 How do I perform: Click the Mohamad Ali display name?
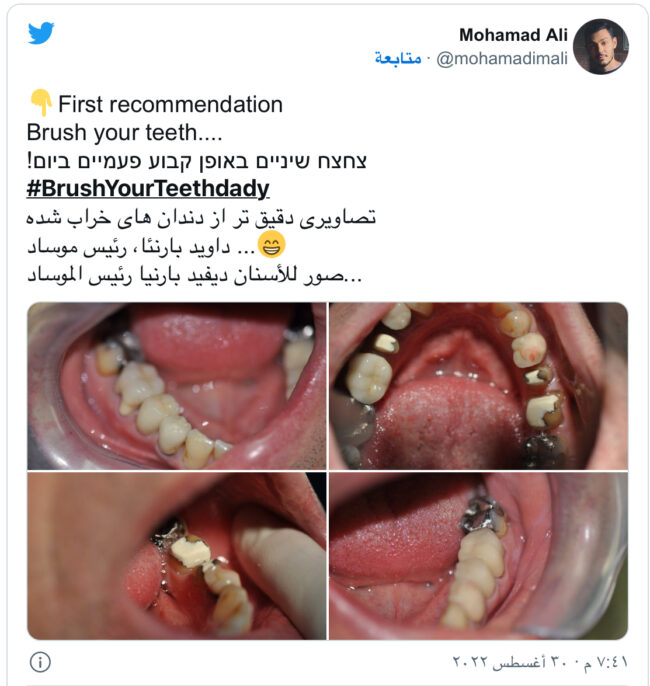[x=513, y=35]
